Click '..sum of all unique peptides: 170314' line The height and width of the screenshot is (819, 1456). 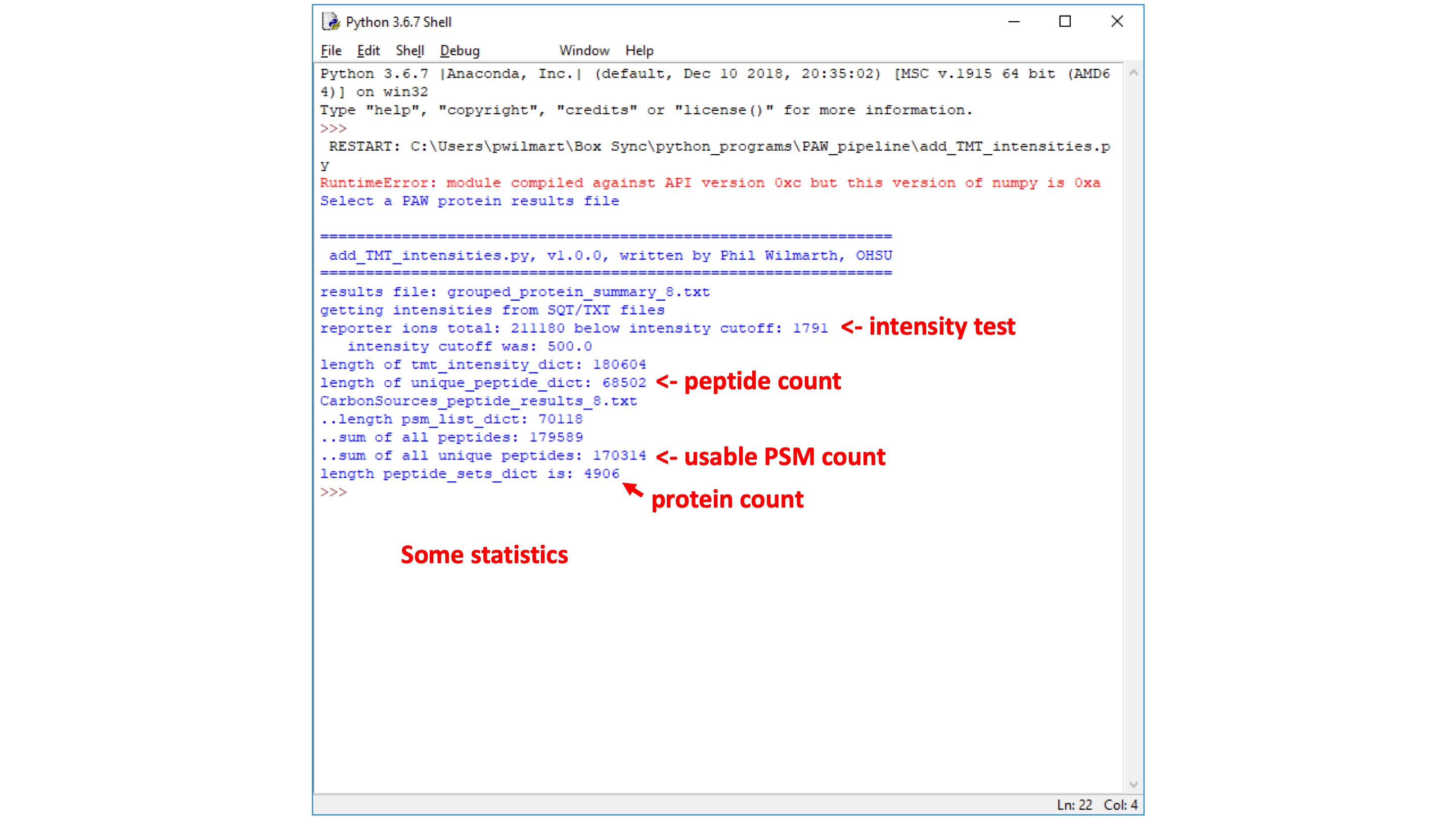(483, 455)
